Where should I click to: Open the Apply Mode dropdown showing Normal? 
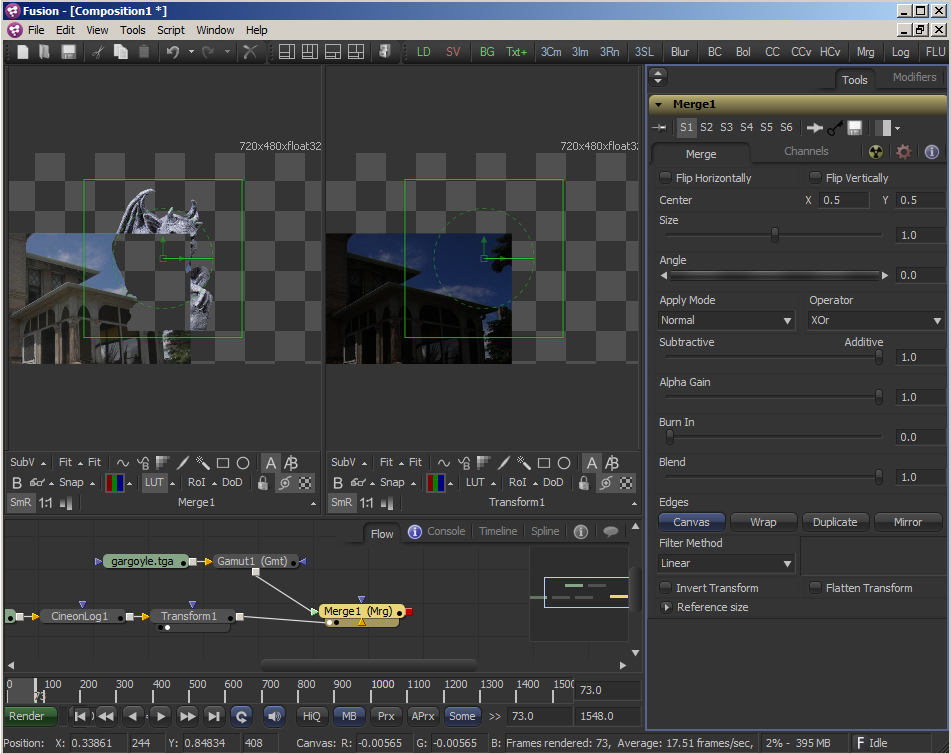point(727,321)
